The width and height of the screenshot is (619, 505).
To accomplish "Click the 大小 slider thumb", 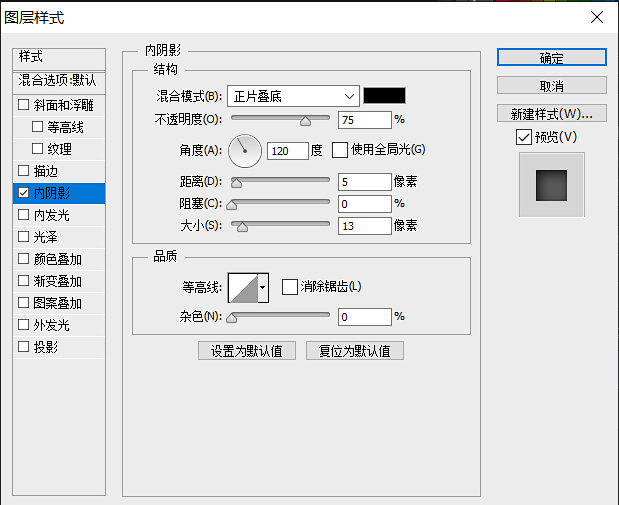I will (242, 227).
